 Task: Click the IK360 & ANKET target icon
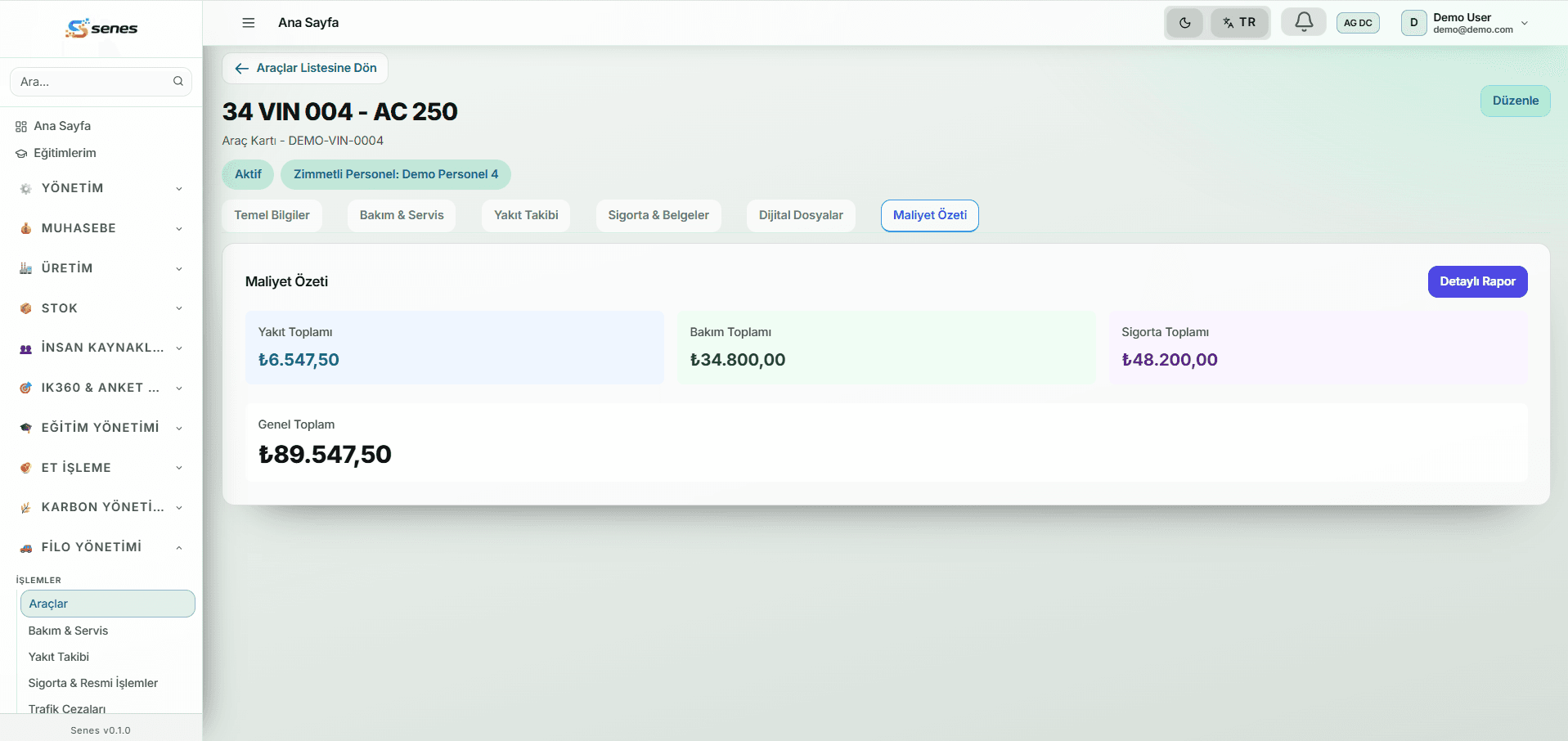click(26, 388)
